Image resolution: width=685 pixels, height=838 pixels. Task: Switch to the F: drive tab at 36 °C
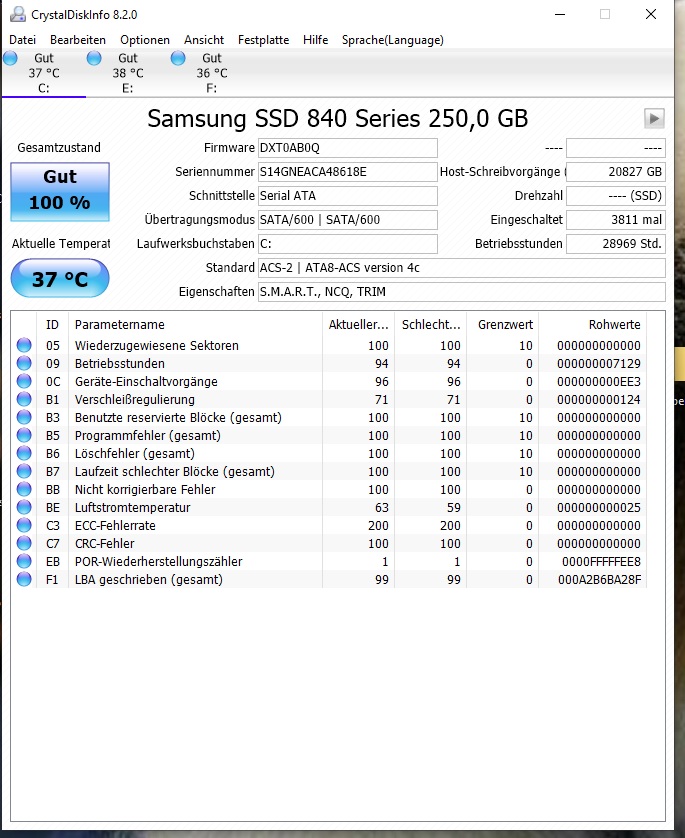click(212, 73)
